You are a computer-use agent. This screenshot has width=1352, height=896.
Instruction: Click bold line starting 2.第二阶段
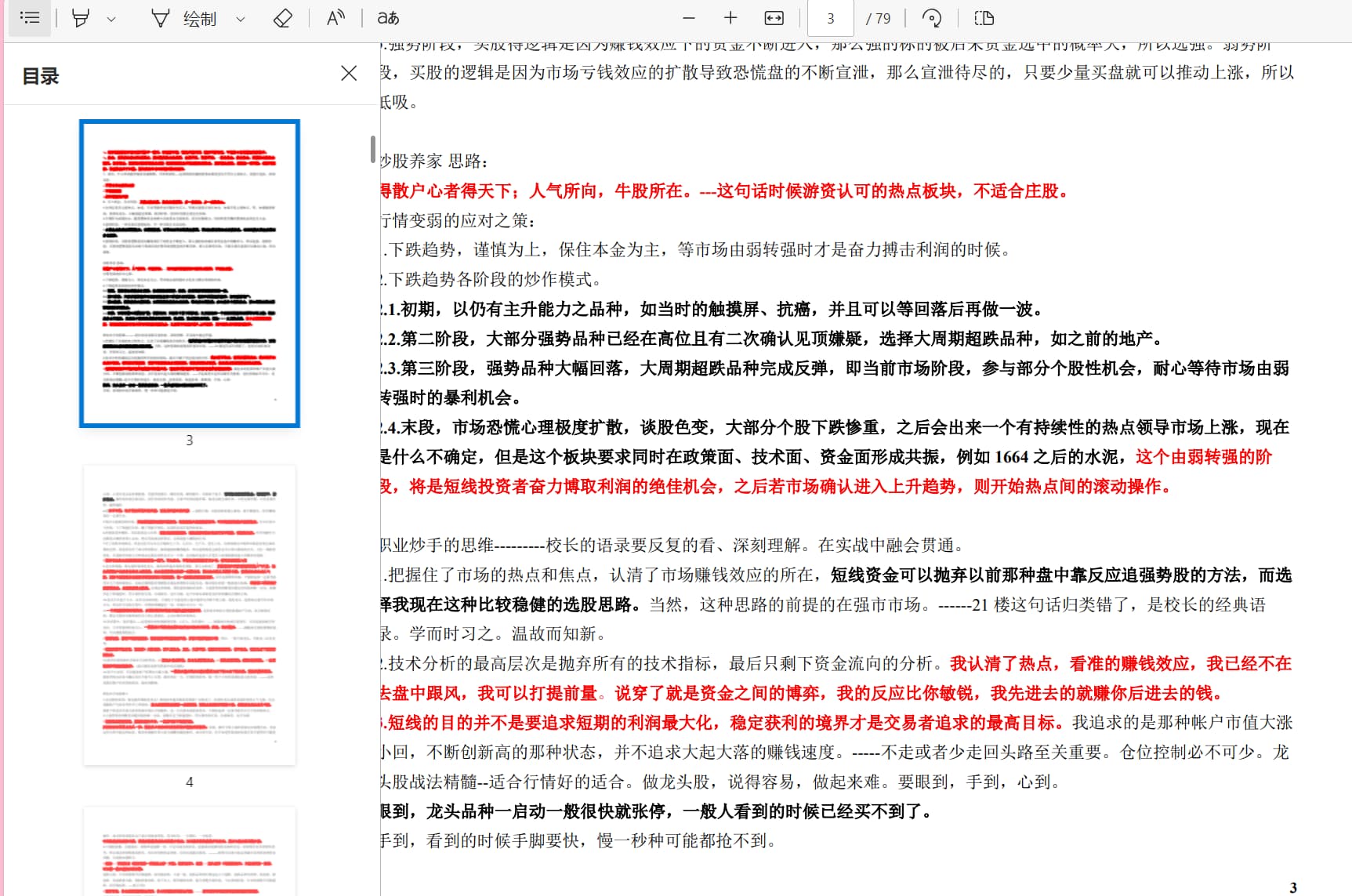pyautogui.click(x=773, y=339)
